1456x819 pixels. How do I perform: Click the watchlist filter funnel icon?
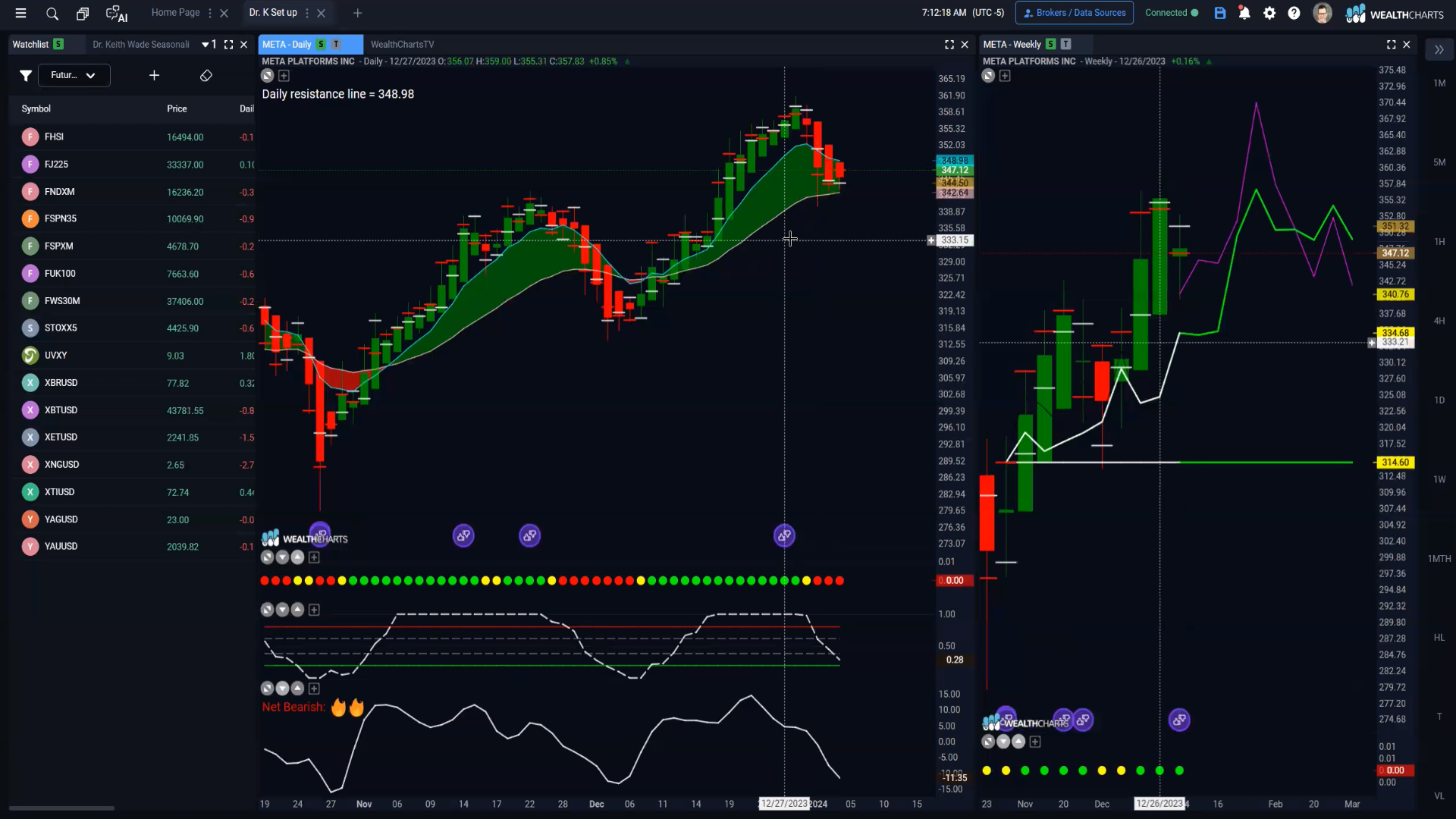[x=26, y=75]
